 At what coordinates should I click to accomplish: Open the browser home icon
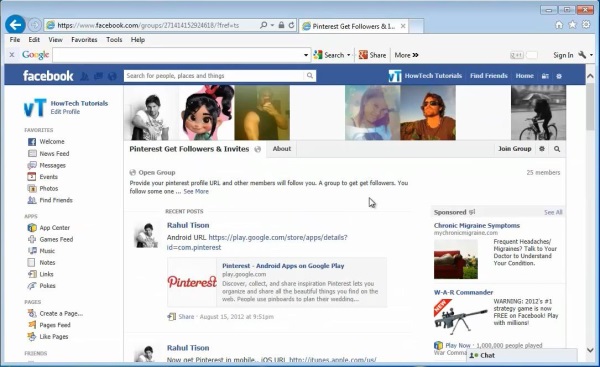(x=559, y=25)
